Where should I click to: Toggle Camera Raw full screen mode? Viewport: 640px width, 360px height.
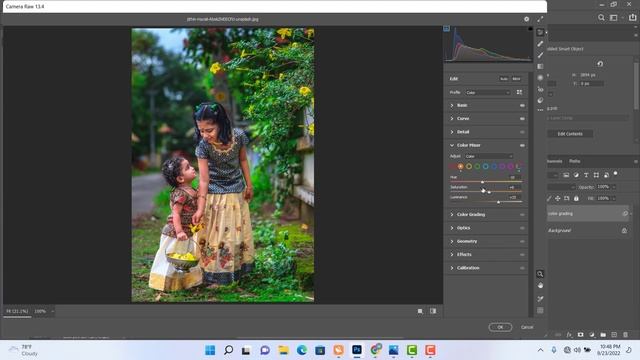540,19
